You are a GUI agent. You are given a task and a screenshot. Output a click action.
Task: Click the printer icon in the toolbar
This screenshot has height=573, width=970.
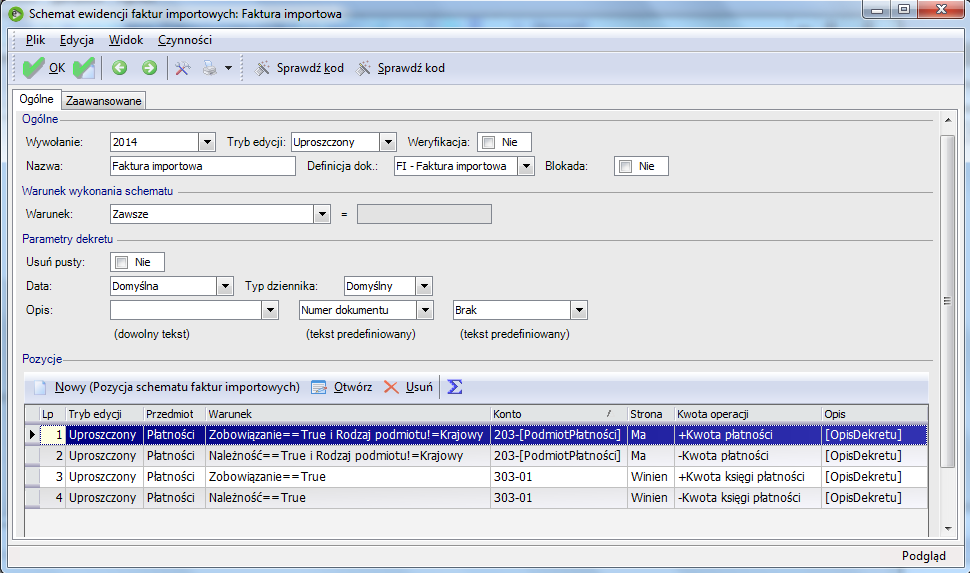[x=210, y=68]
